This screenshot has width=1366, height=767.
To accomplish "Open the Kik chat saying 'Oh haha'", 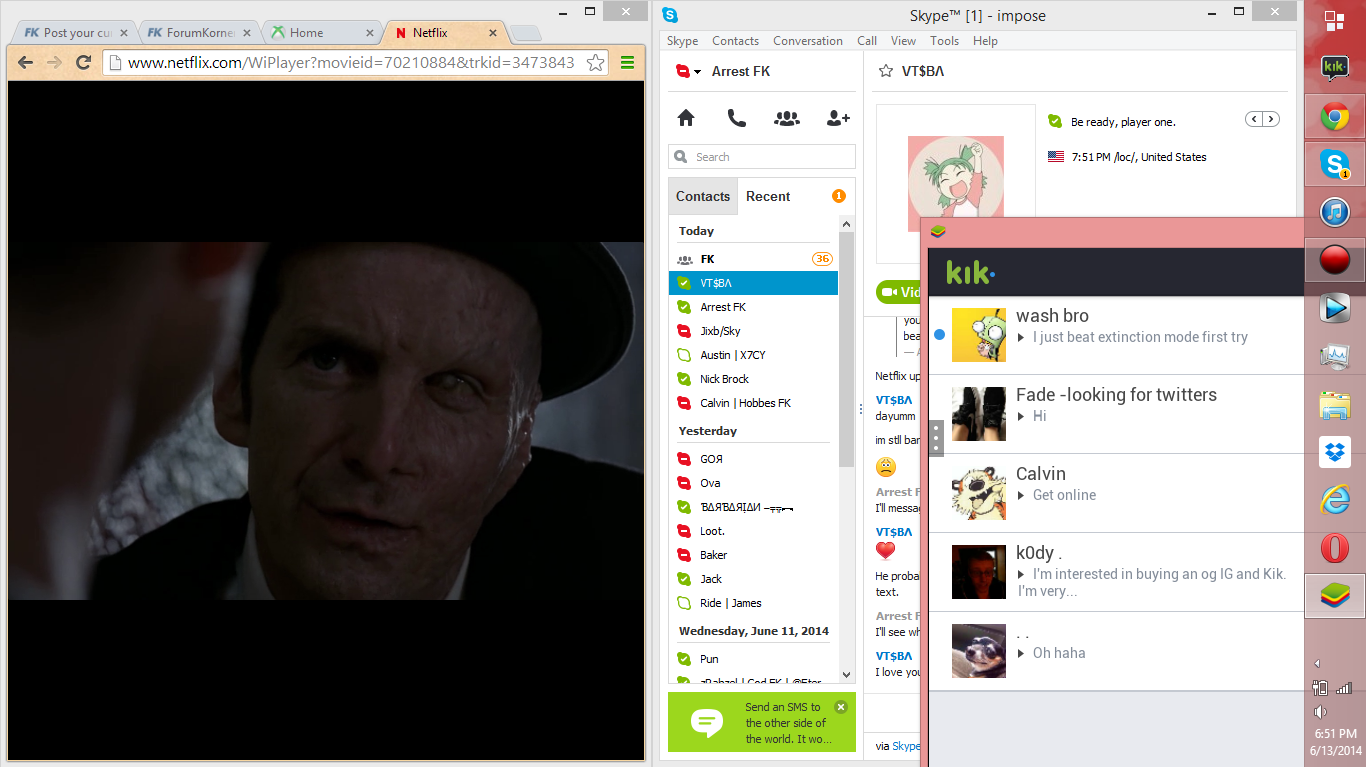I will click(1116, 651).
